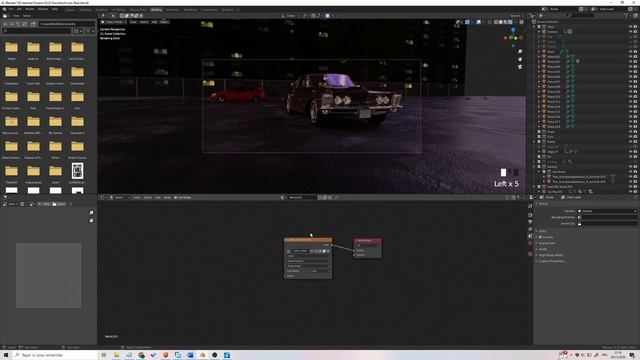This screenshot has width=640, height=360.
Task: Expand the Keying Sets panel
Action: point(546,243)
